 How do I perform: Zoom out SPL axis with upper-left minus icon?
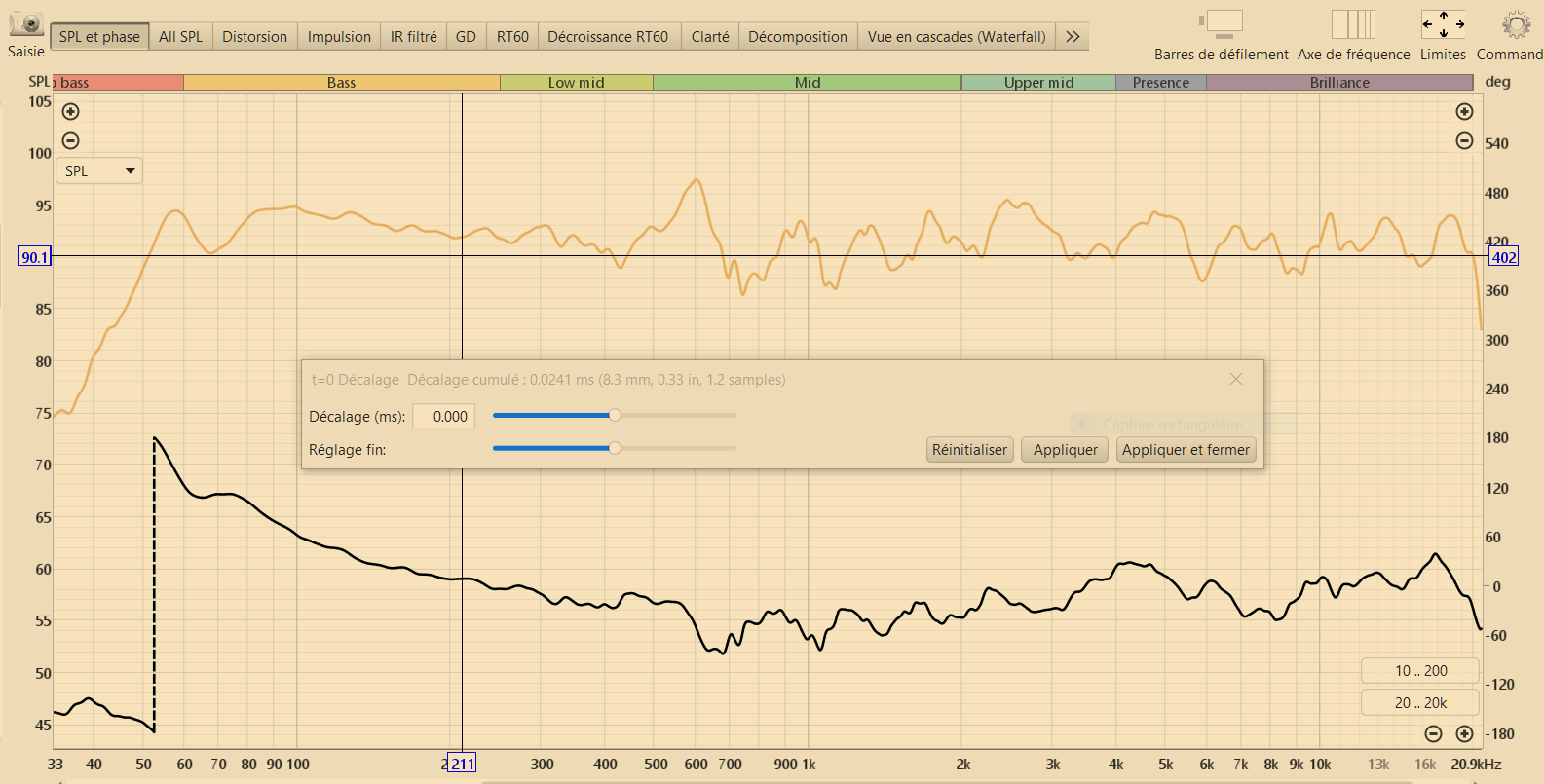point(71,141)
